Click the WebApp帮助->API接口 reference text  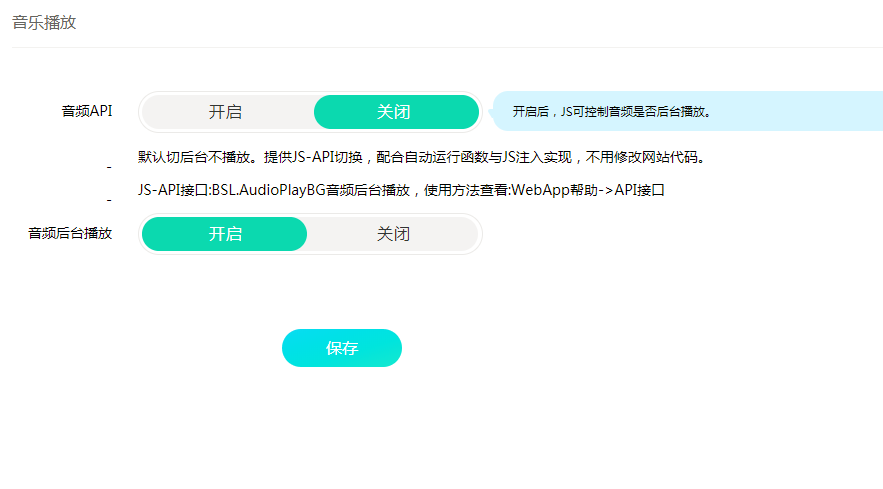588,190
